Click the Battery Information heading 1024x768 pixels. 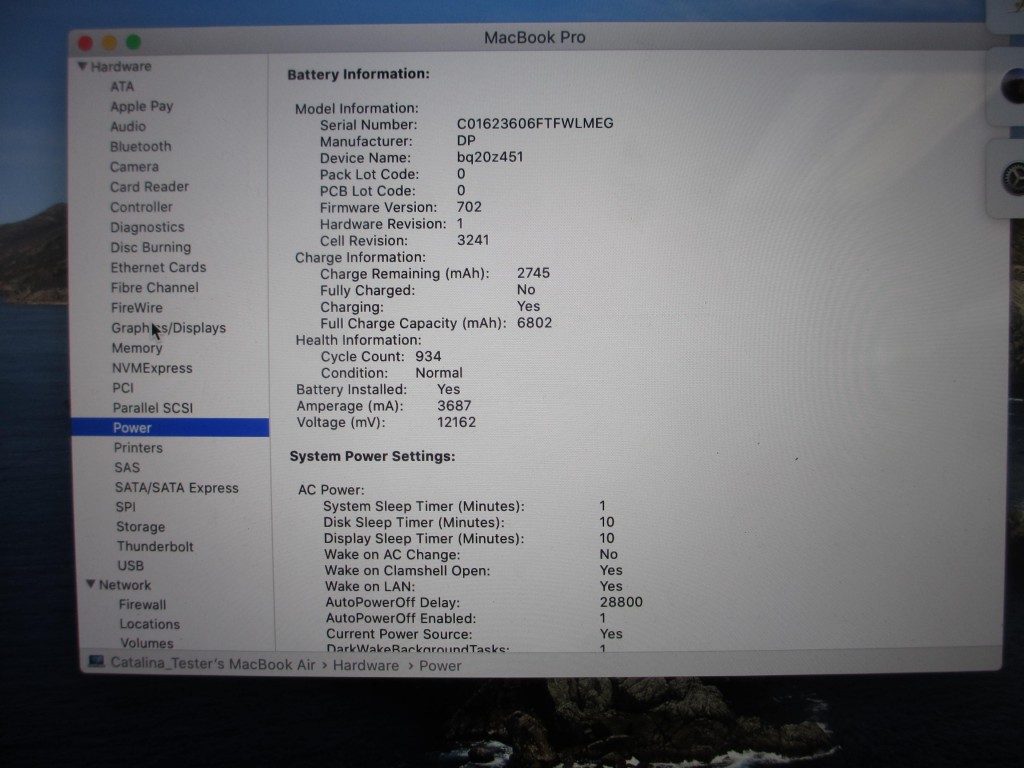coord(359,74)
